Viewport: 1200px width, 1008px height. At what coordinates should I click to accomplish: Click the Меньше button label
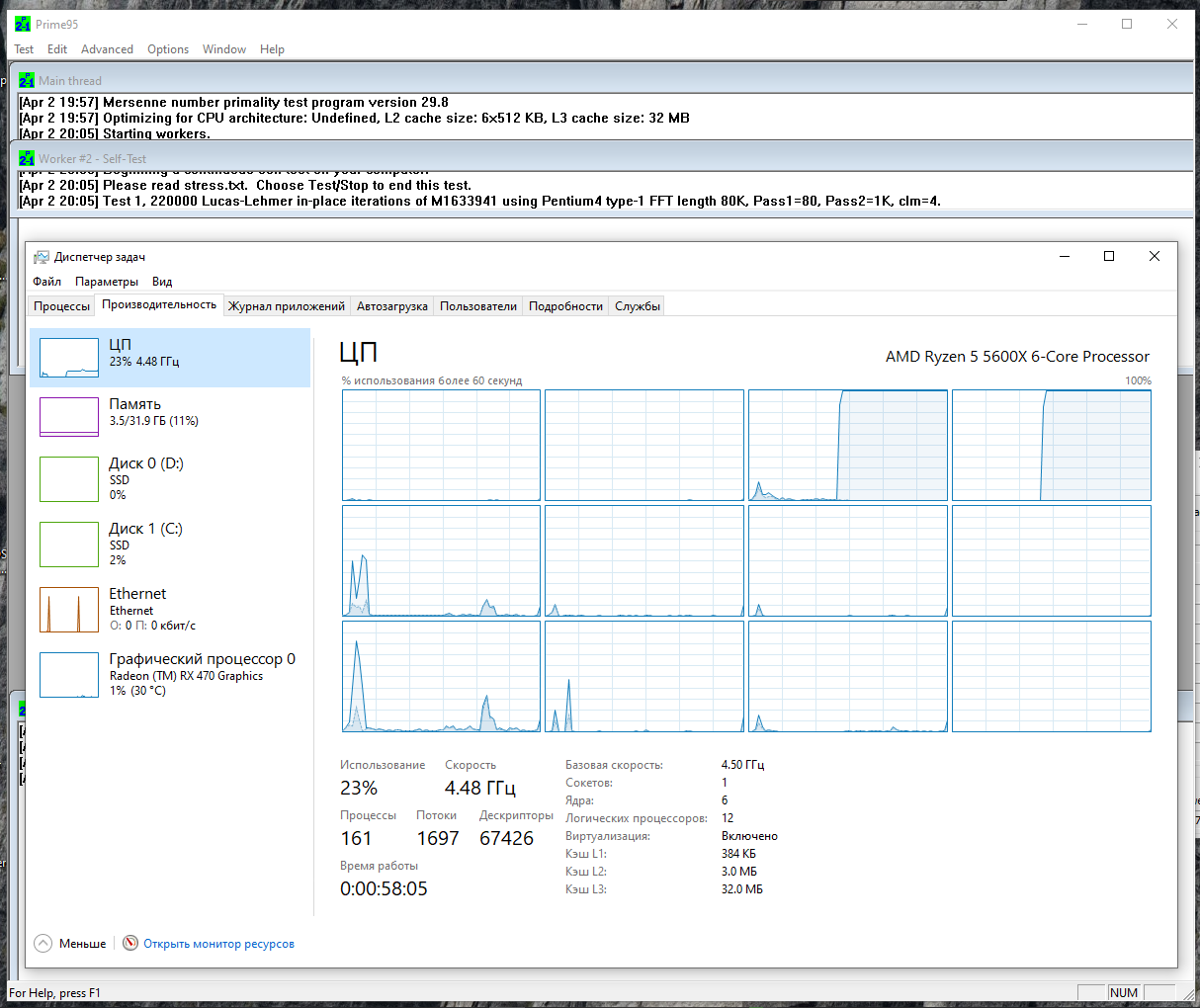pos(82,944)
